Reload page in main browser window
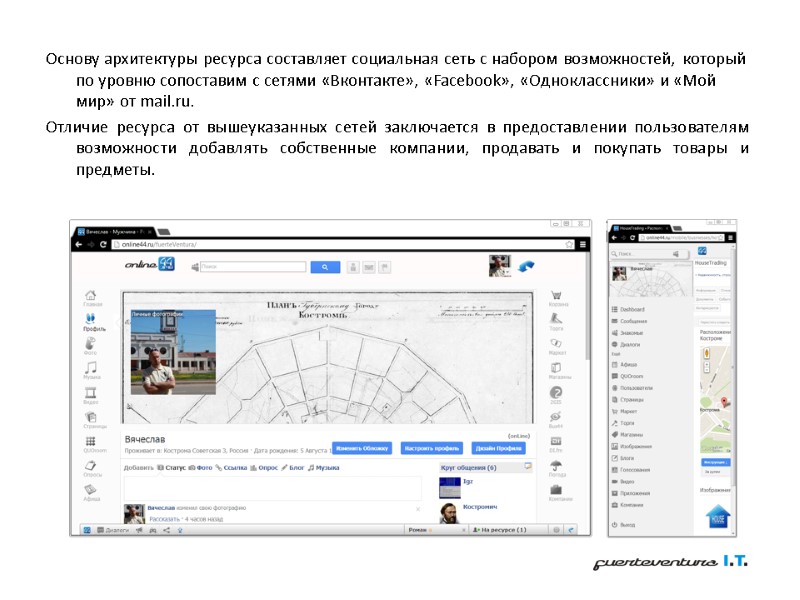 click(x=103, y=244)
